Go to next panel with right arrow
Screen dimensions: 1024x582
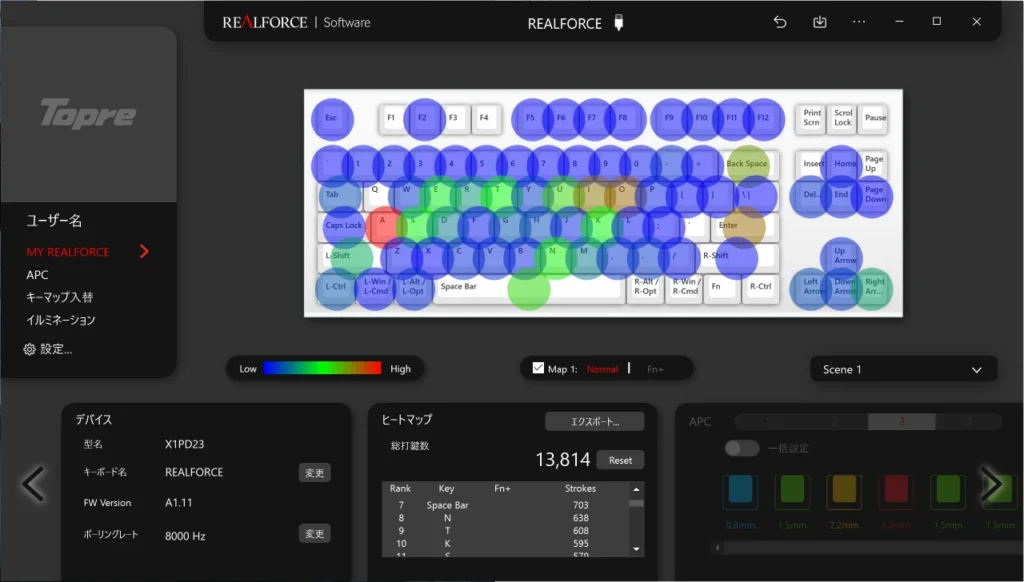tap(990, 484)
